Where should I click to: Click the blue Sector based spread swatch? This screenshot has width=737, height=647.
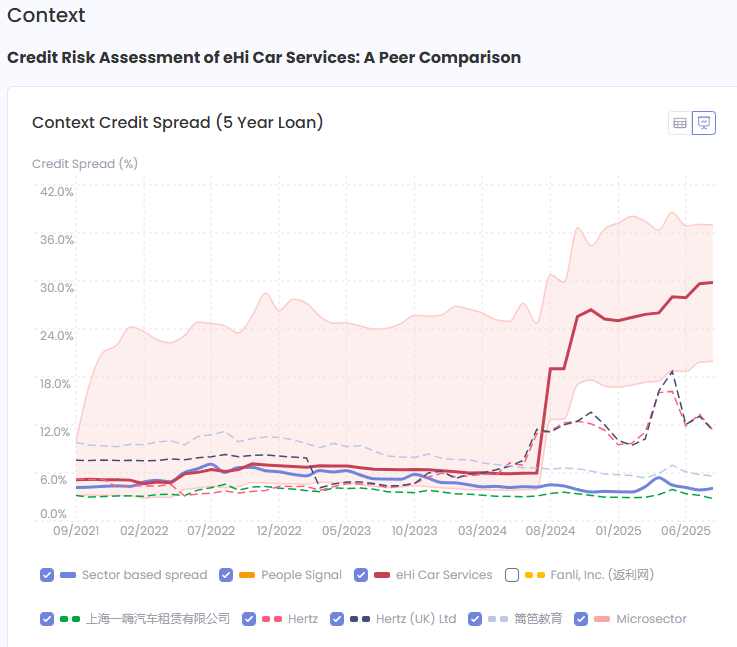click(68, 575)
